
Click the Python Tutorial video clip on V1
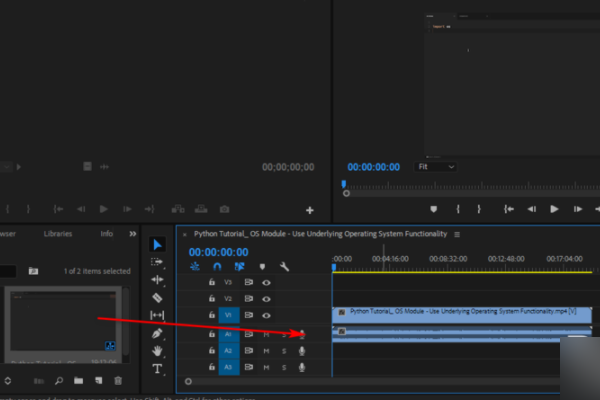click(462, 315)
